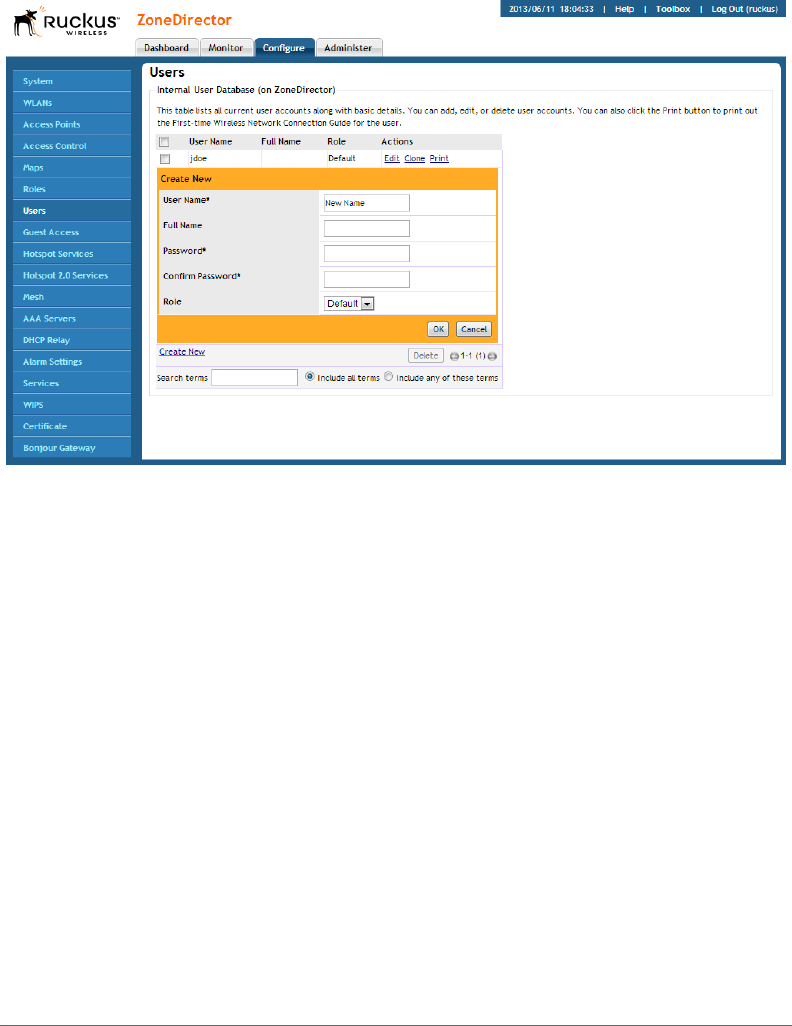Focus the Password input field
The width and height of the screenshot is (792, 1026).
click(x=367, y=254)
